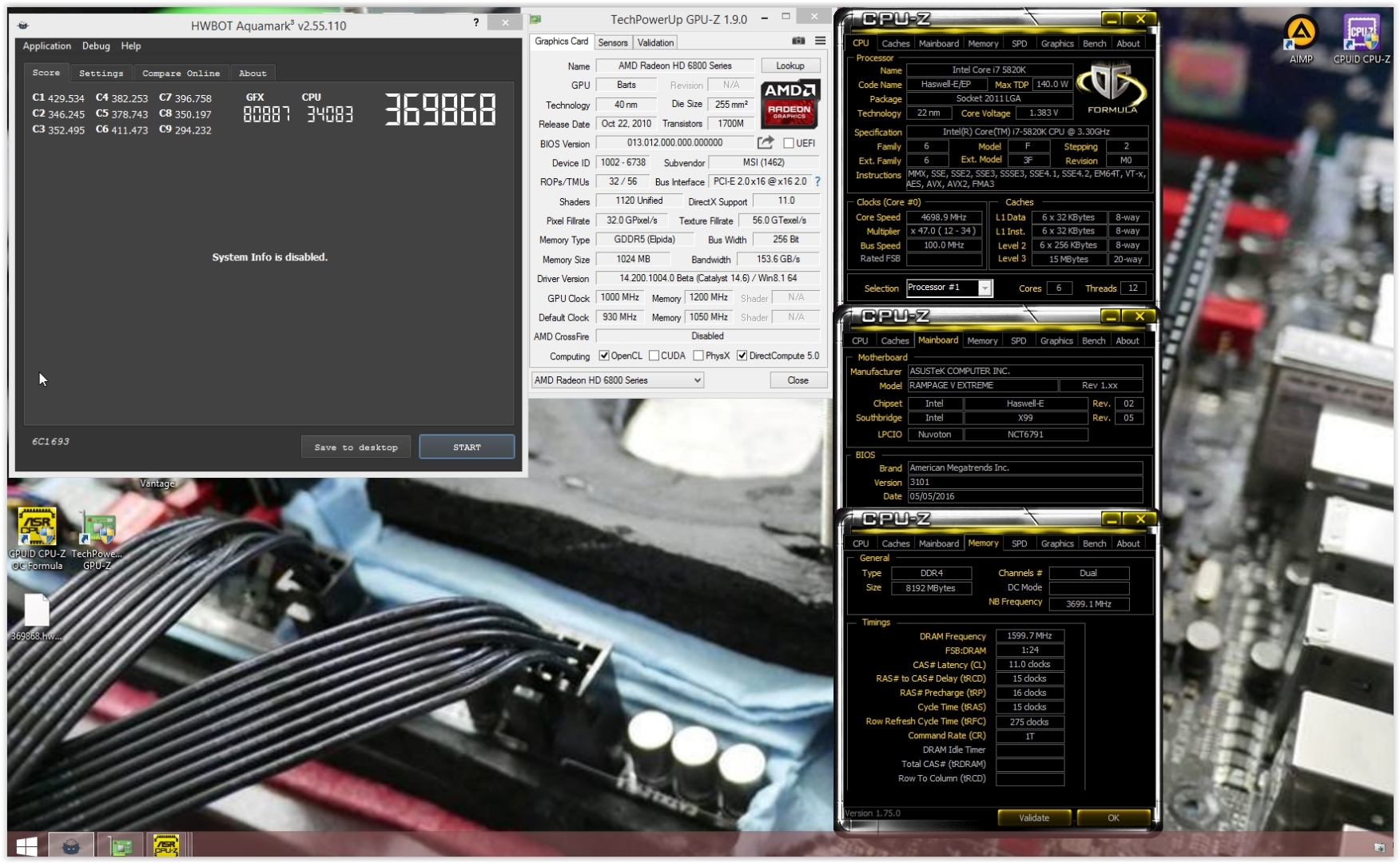Open the Help menu in Aquamark
The height and width of the screenshot is (863, 1400).
[131, 46]
